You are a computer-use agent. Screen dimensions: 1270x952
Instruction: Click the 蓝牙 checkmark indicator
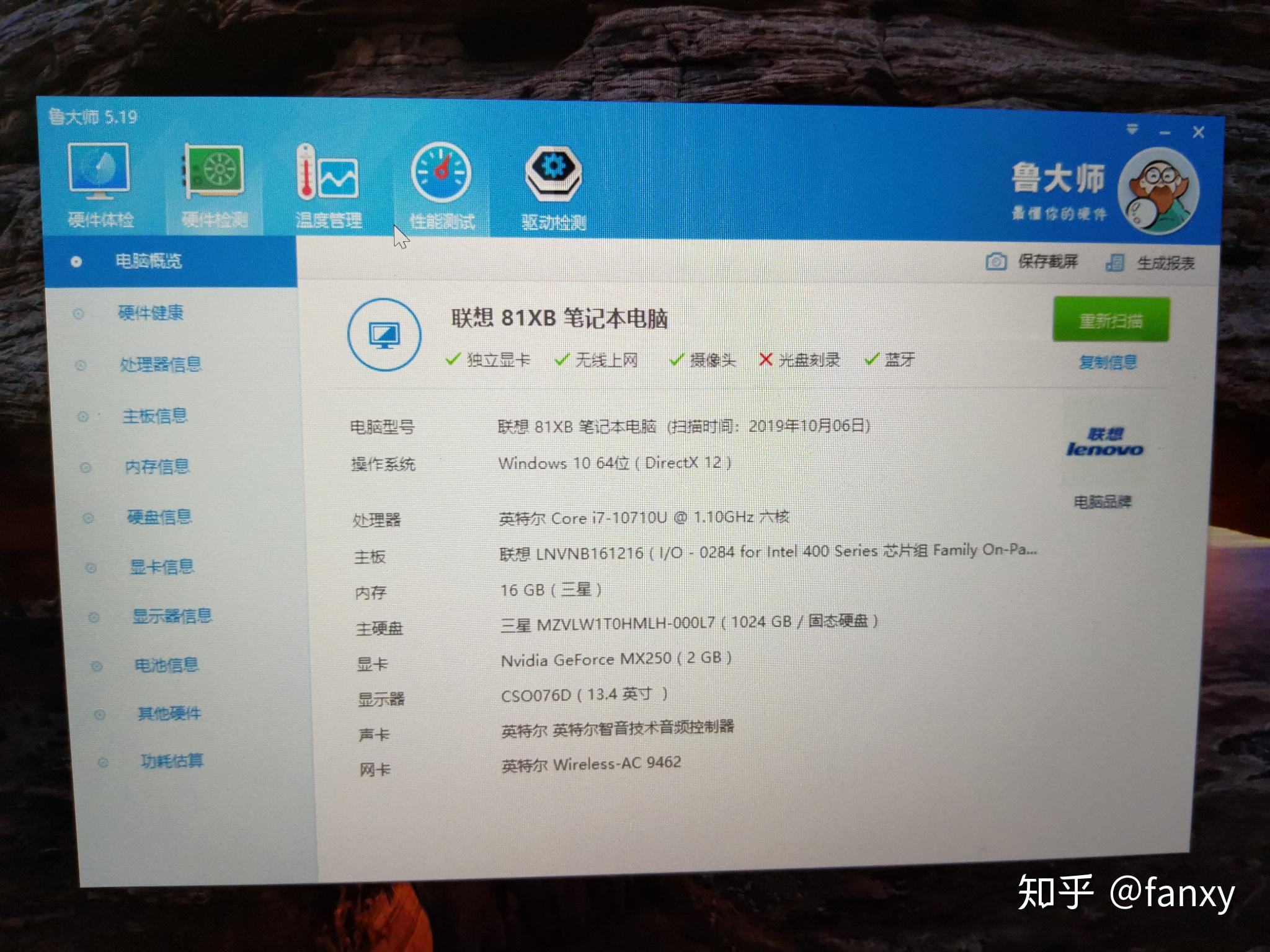873,360
